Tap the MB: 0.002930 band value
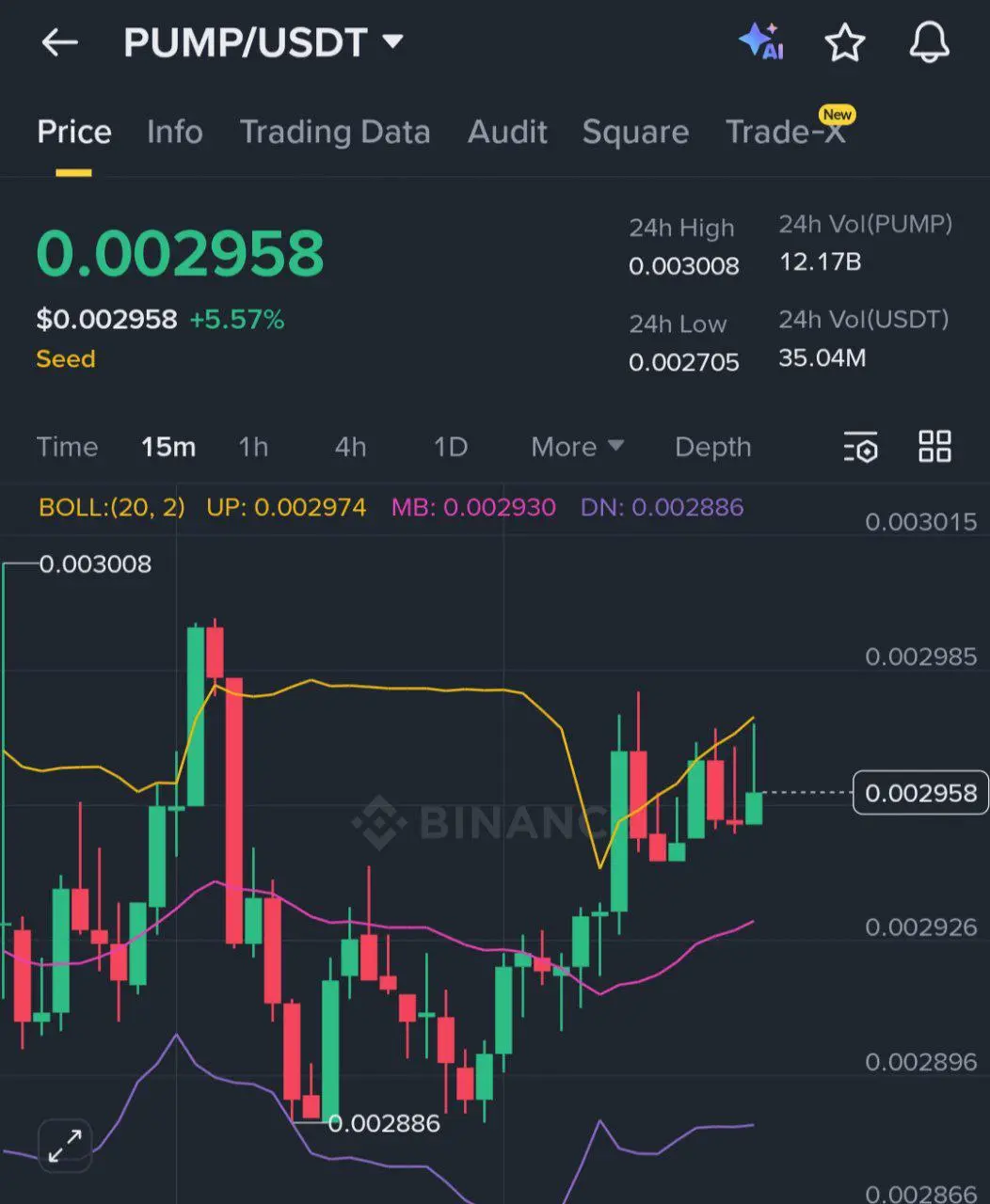Viewport: 990px width, 1204px height. tap(473, 508)
